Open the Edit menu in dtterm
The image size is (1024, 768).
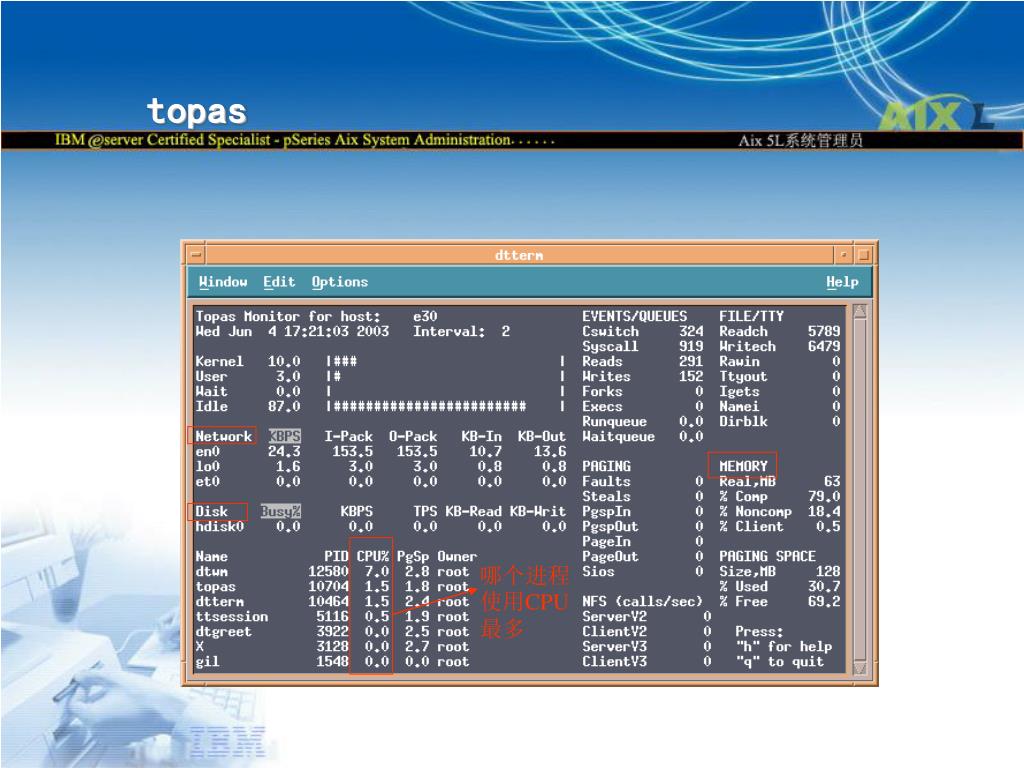pyautogui.click(x=279, y=282)
